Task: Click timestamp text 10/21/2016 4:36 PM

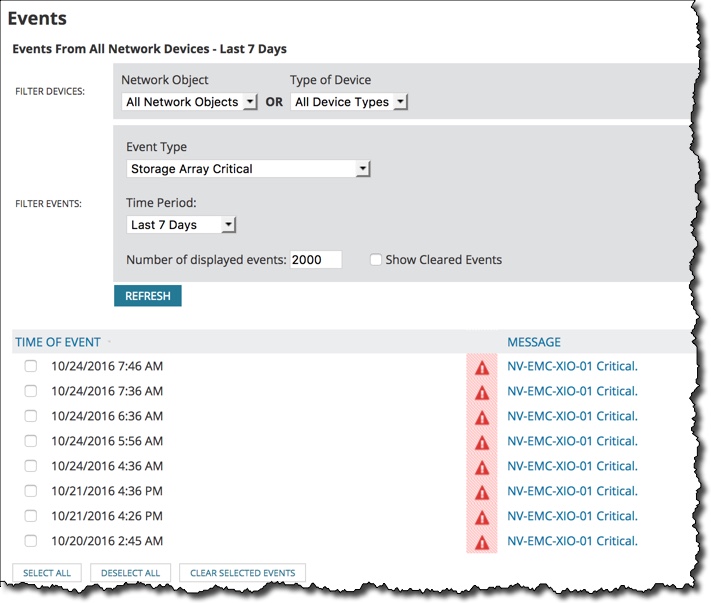Action: [107, 491]
